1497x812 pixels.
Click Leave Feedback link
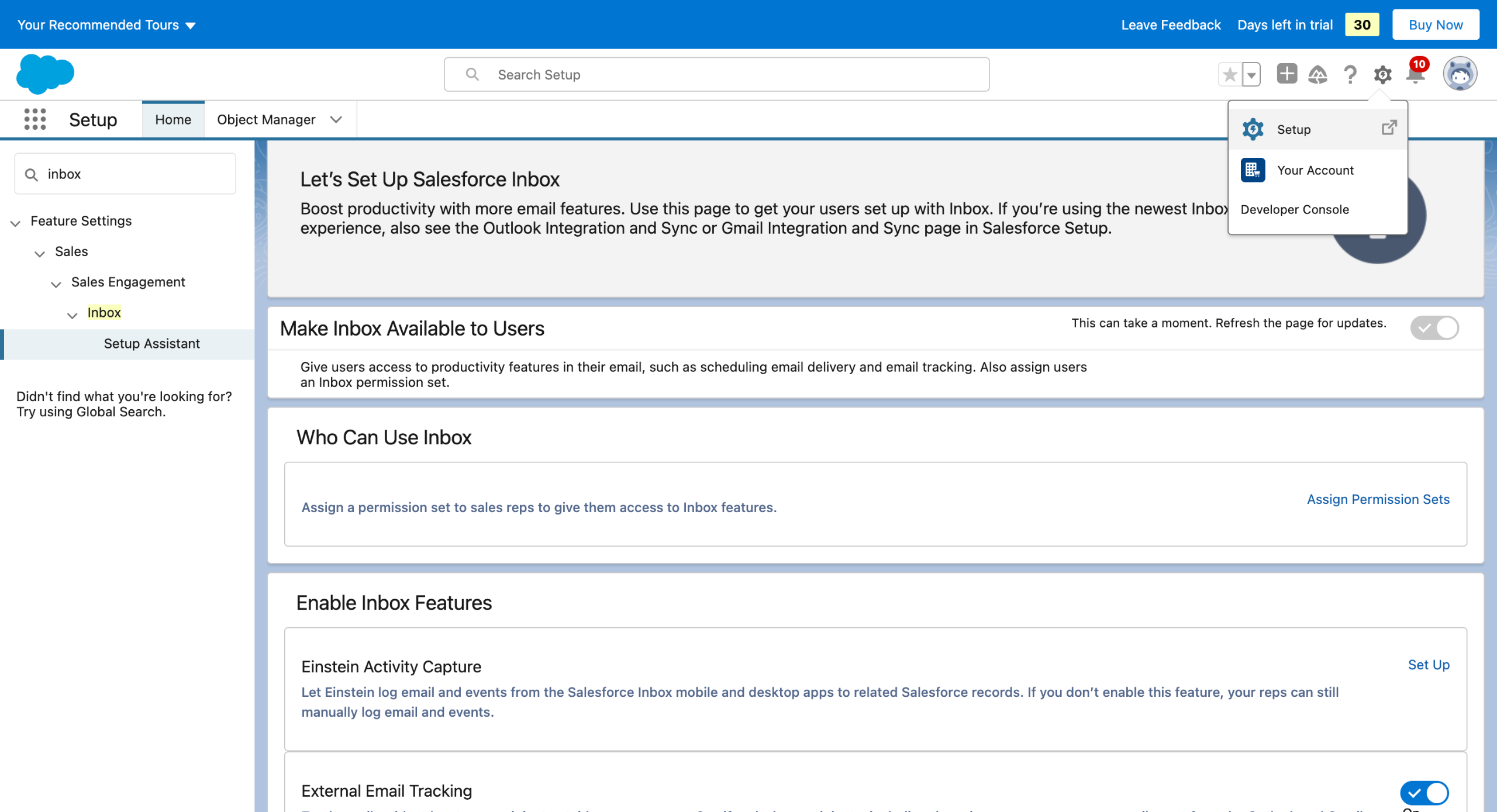[1171, 25]
